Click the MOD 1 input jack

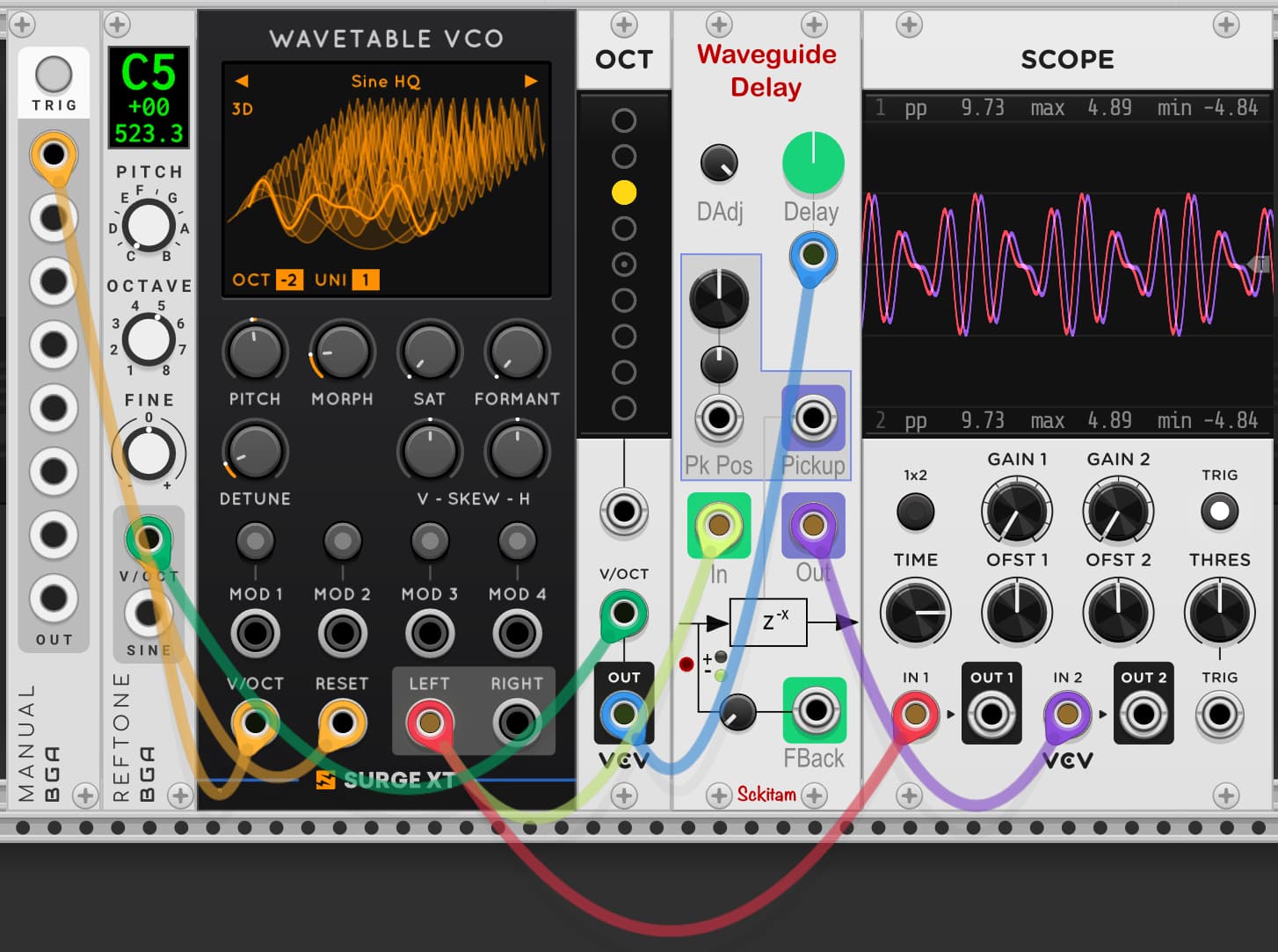click(x=255, y=633)
